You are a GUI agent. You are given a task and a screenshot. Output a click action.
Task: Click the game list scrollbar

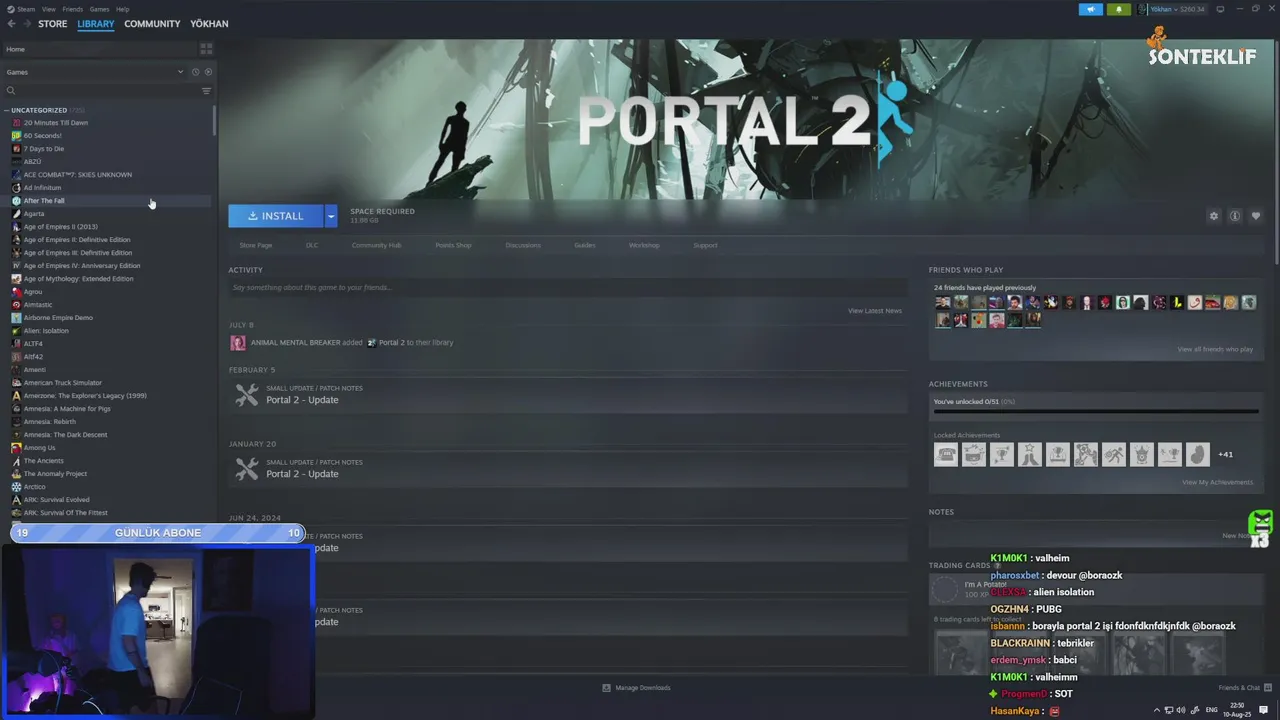[214, 120]
